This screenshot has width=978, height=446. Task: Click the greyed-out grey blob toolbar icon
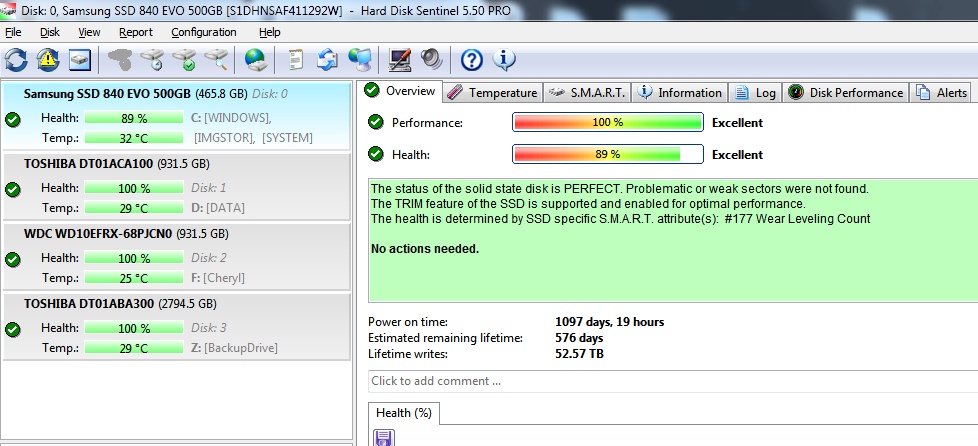coord(120,60)
